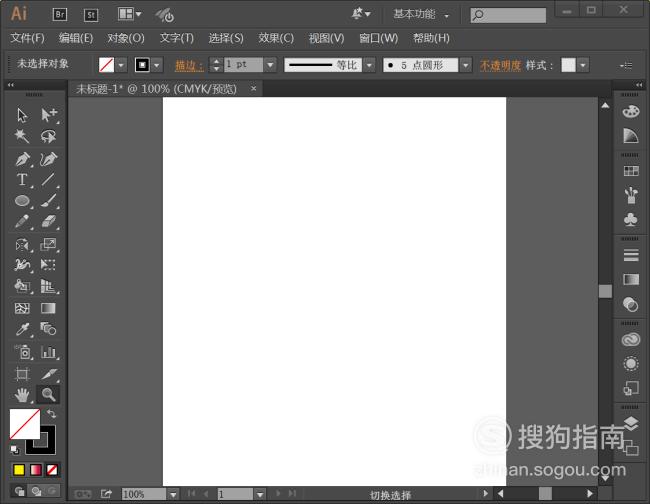Select the Column Graph tool
The height and width of the screenshot is (504, 650).
click(49, 352)
